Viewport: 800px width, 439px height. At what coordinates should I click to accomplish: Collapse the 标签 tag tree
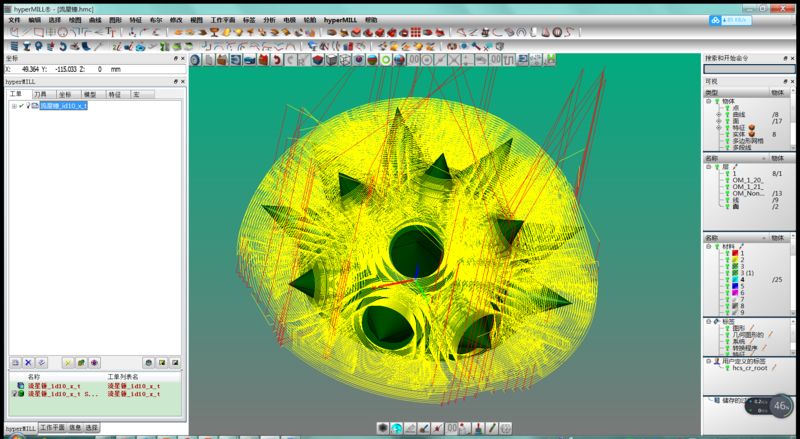(709, 322)
